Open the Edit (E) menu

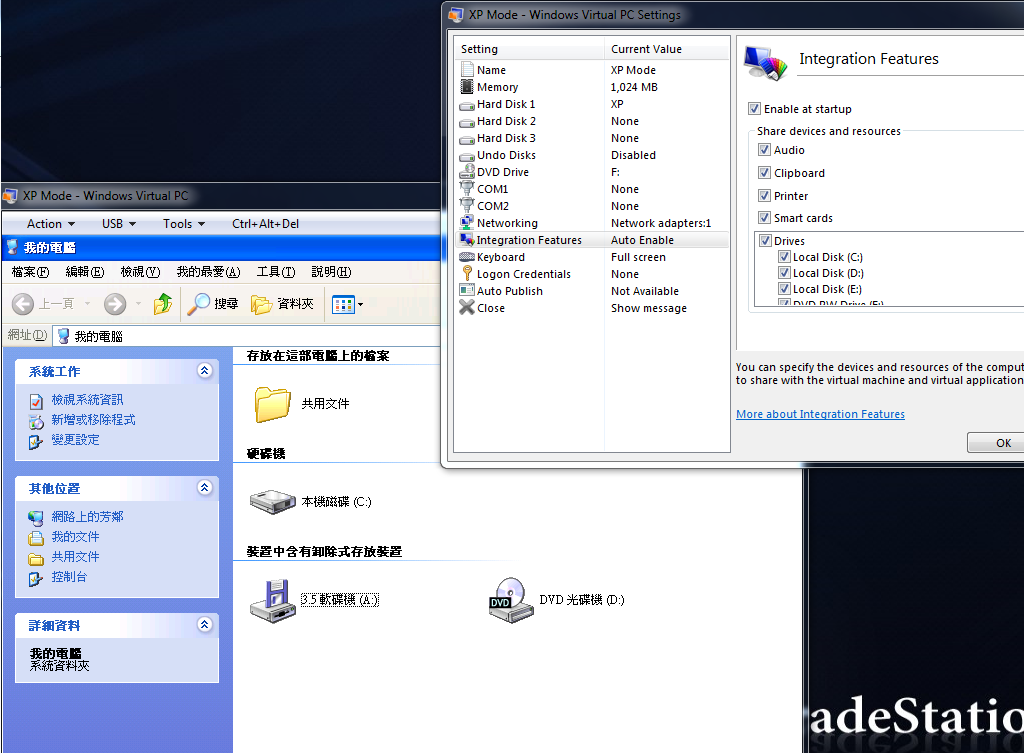(85, 272)
